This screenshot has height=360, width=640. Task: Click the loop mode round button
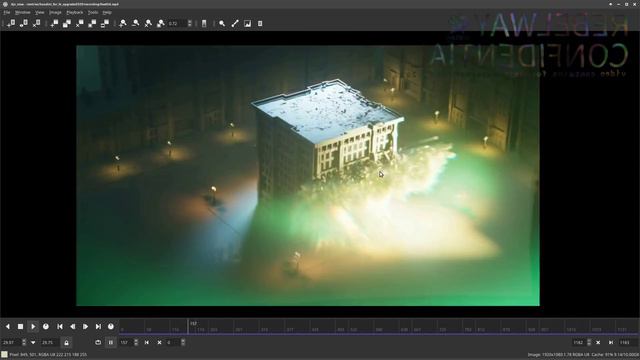[46, 327]
